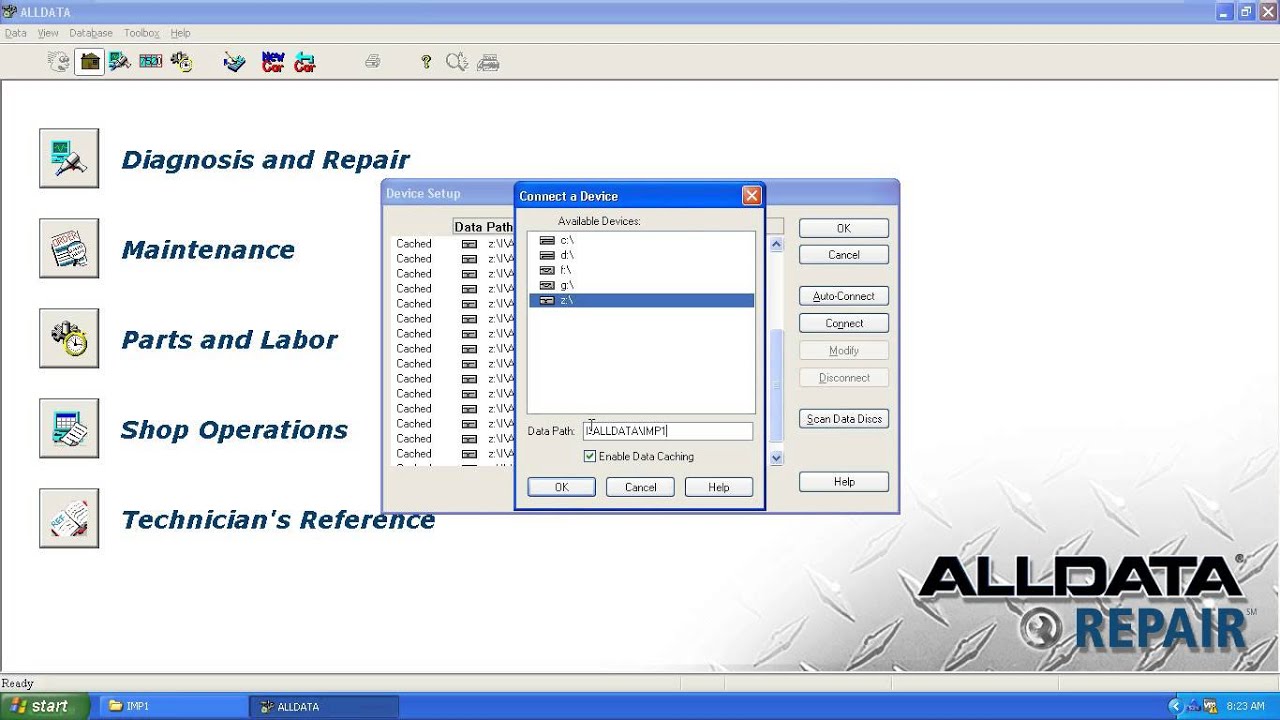1280x720 pixels.
Task: Select the f:\ drive in Available Devices
Action: click(x=641, y=270)
